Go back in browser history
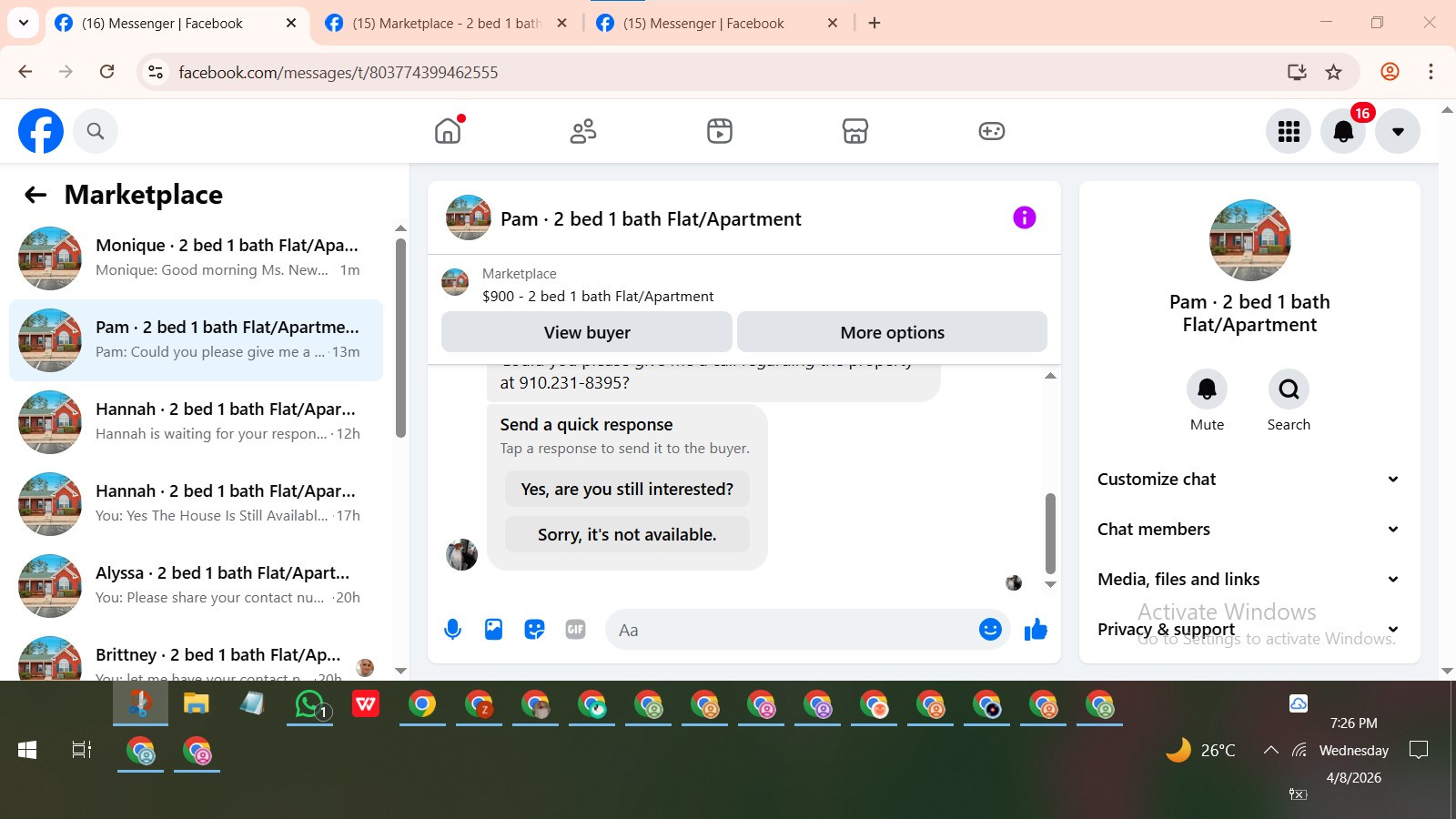 25,72
